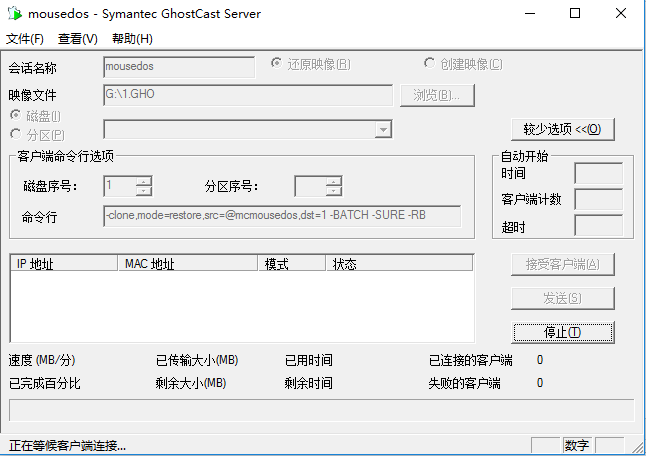Click 较少选项 <<(O) button
Image resolution: width=646 pixels, height=456 pixels.
click(x=562, y=129)
